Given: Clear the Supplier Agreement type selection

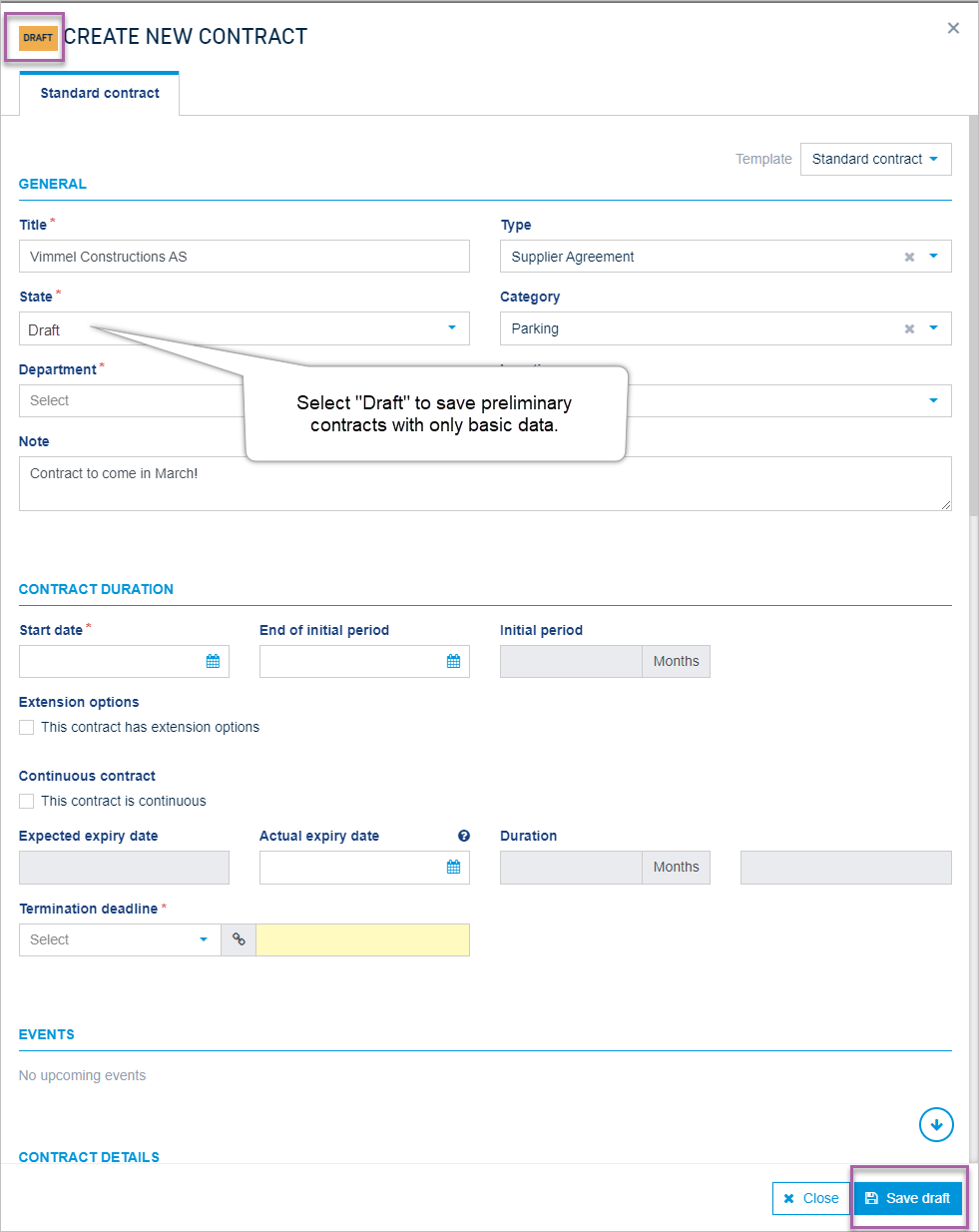Looking at the screenshot, I should pos(909,257).
